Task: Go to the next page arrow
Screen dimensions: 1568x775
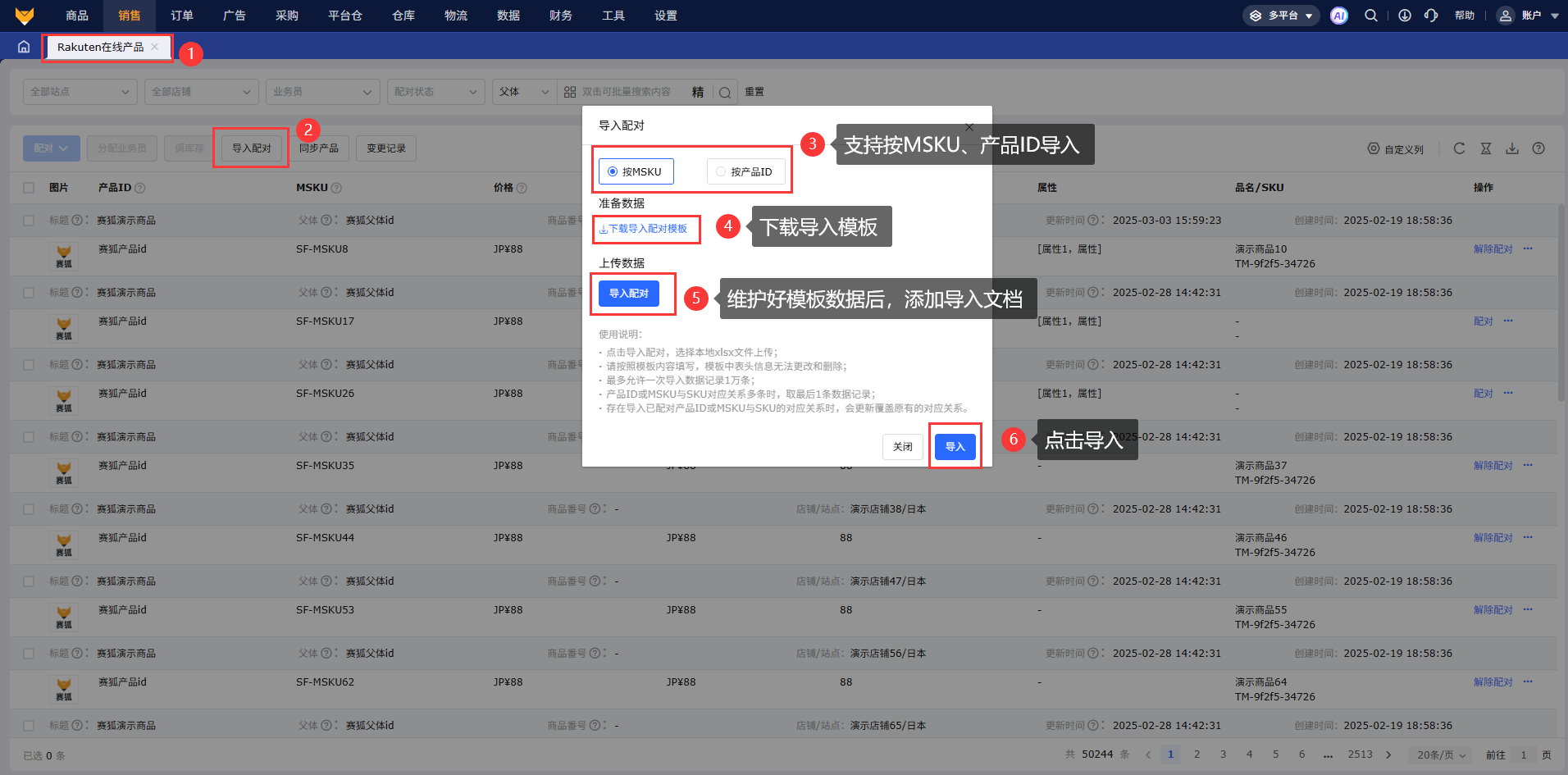Action: [1388, 754]
